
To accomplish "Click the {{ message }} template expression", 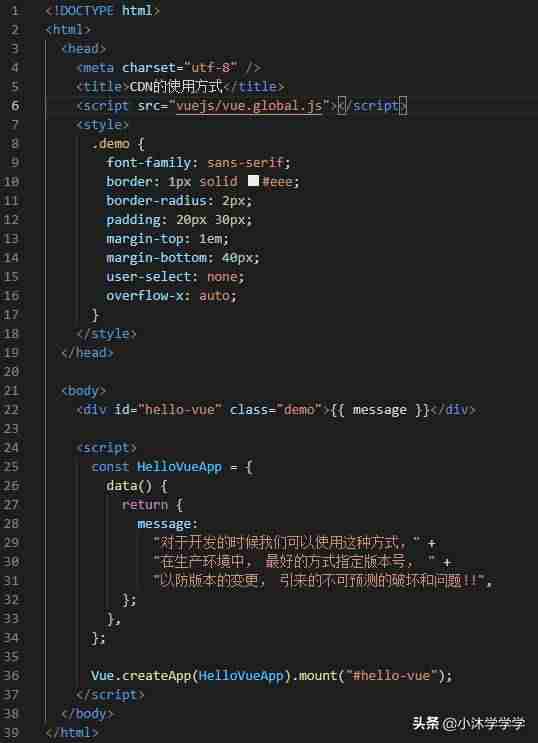I will 380,409.
